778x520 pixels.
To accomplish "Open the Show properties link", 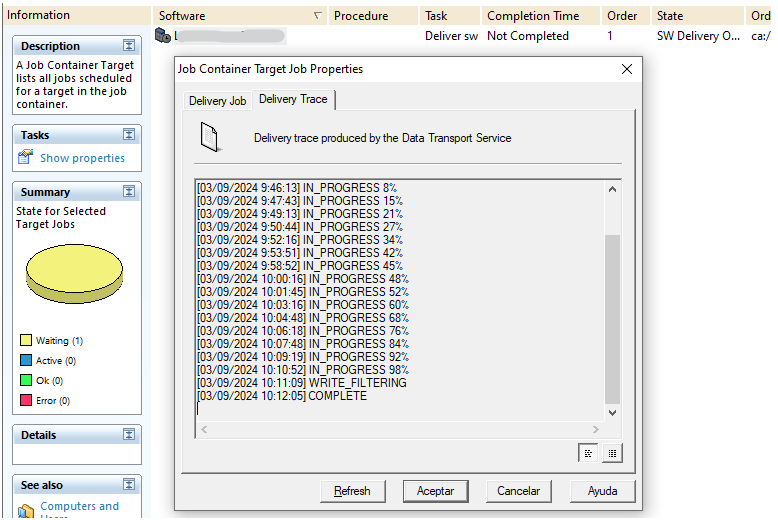I will [x=82, y=158].
